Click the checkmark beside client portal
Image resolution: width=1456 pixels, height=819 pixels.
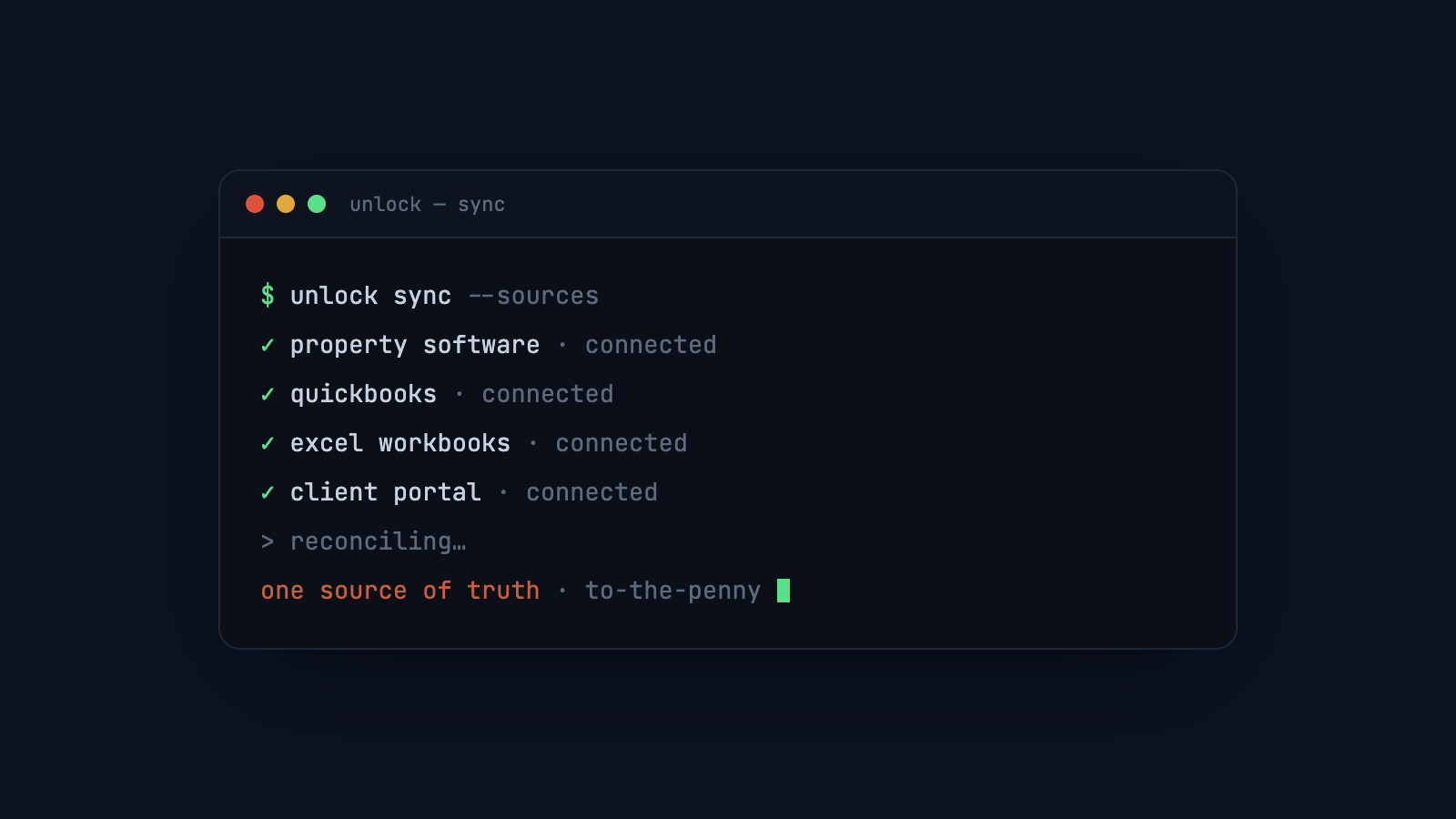(268, 492)
